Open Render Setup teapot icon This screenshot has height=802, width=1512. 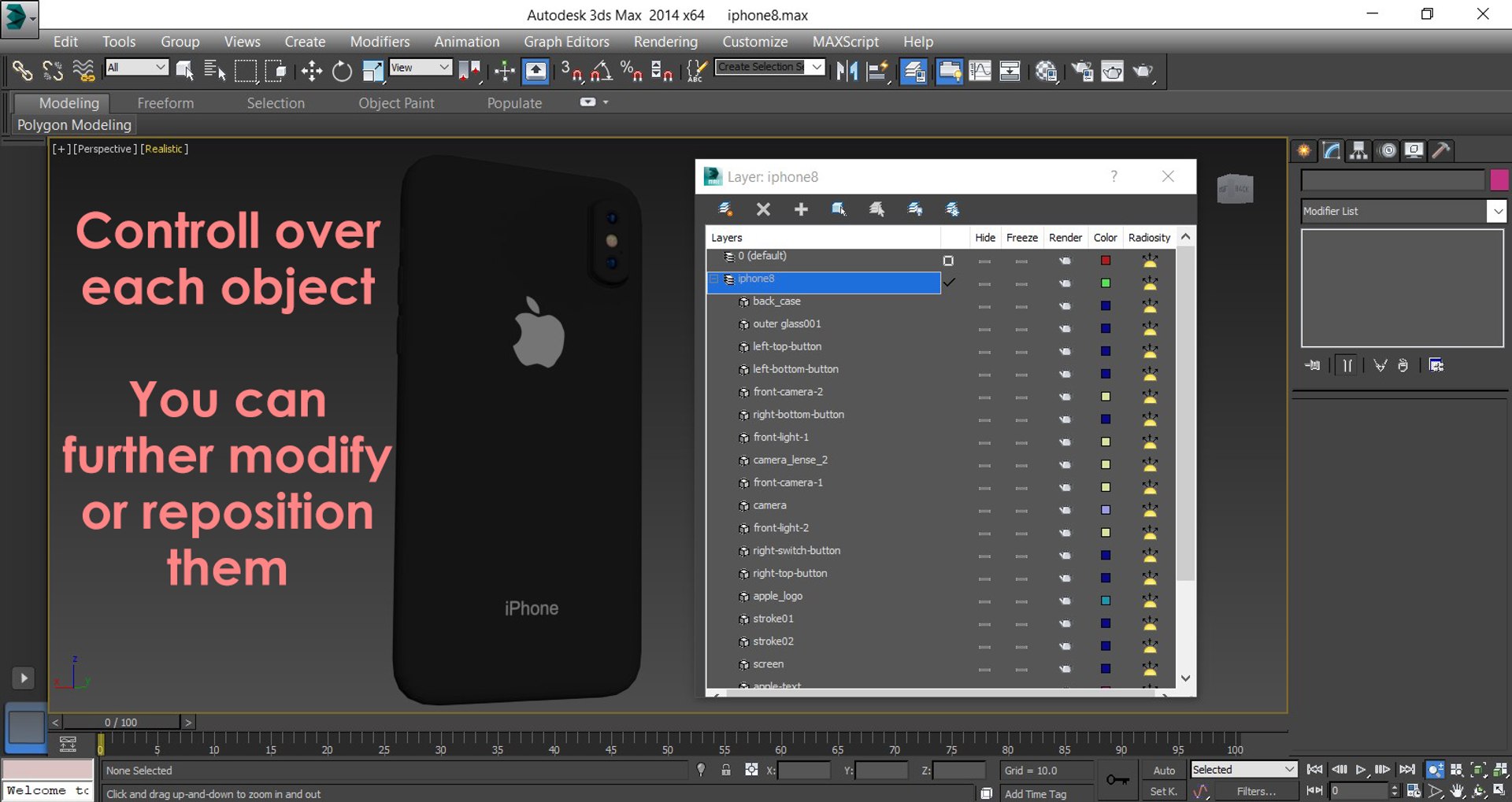[x=1081, y=72]
